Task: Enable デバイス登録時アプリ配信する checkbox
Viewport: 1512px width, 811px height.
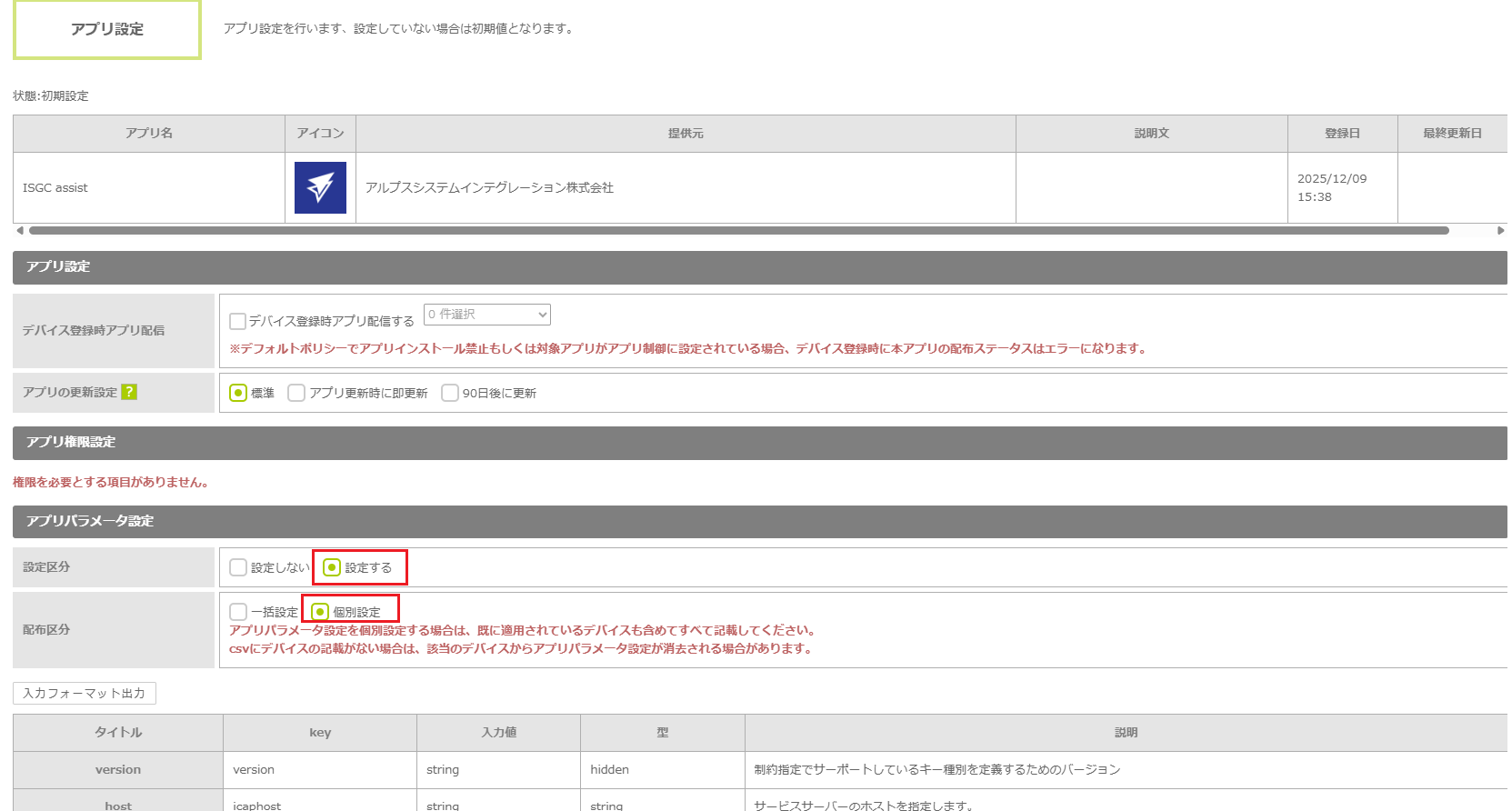Action: pos(238,321)
